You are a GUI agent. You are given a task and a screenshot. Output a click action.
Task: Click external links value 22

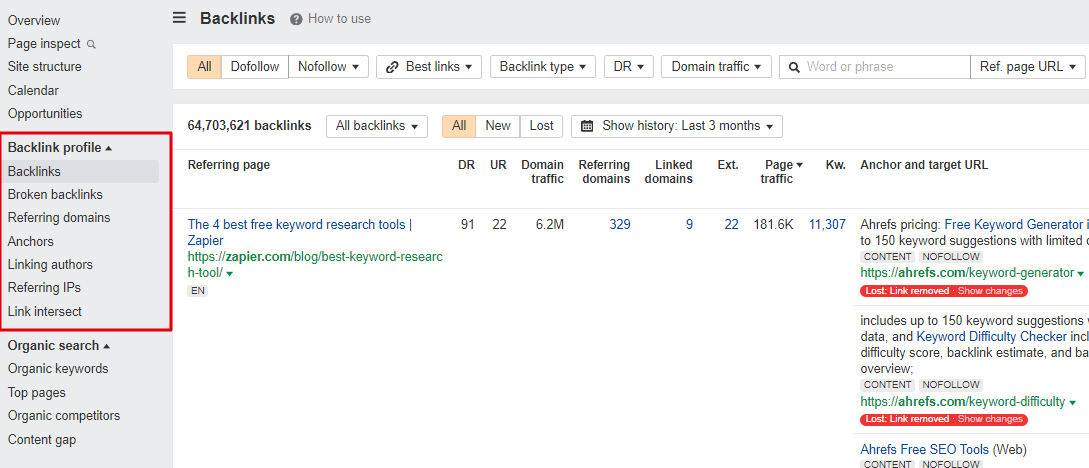pyautogui.click(x=731, y=224)
